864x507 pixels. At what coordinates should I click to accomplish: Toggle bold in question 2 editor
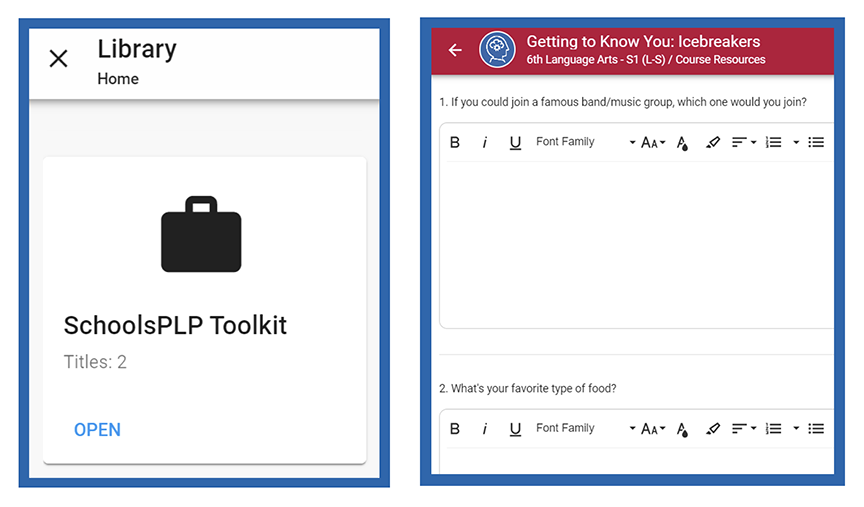[455, 429]
